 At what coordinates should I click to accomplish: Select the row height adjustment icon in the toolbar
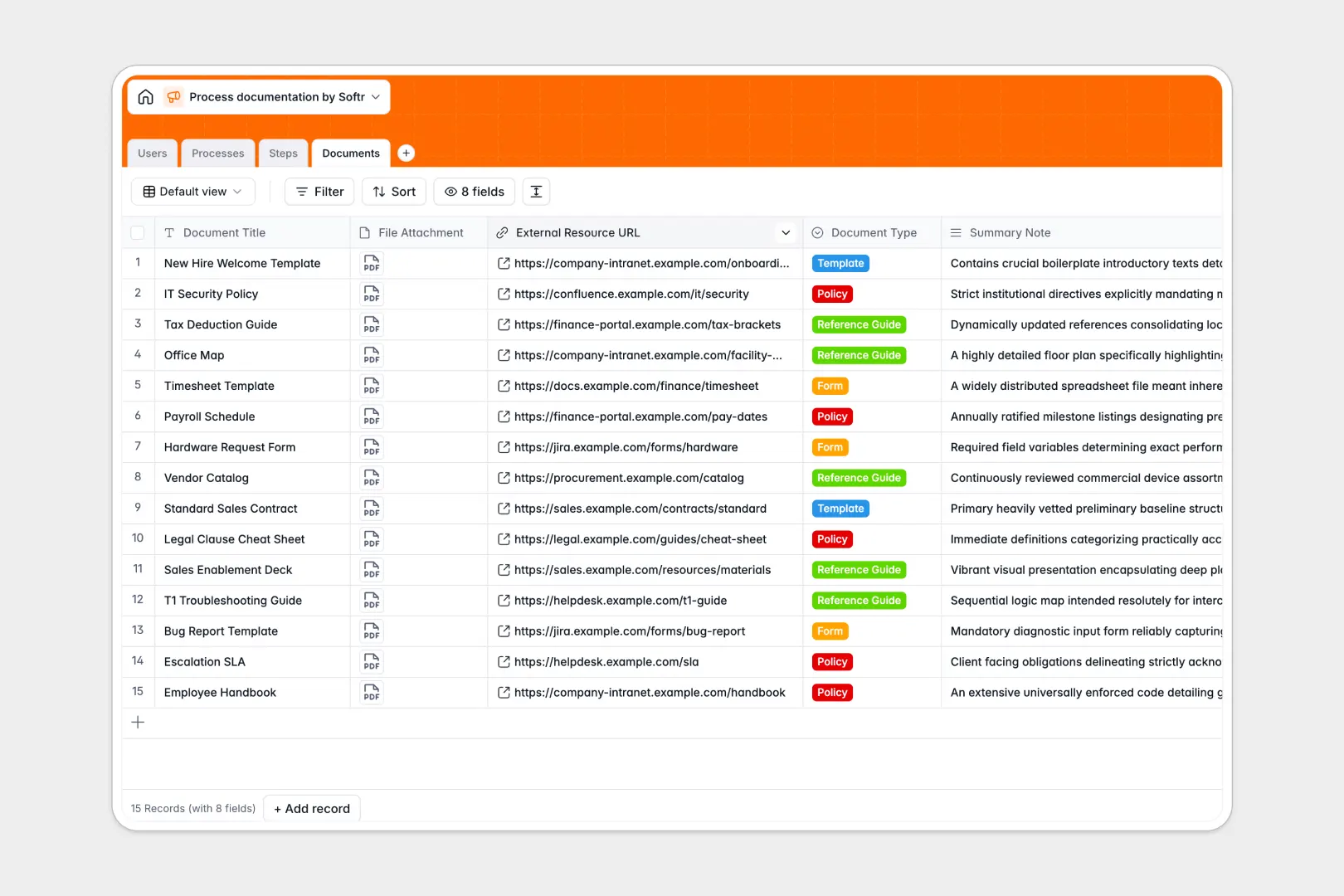click(536, 191)
